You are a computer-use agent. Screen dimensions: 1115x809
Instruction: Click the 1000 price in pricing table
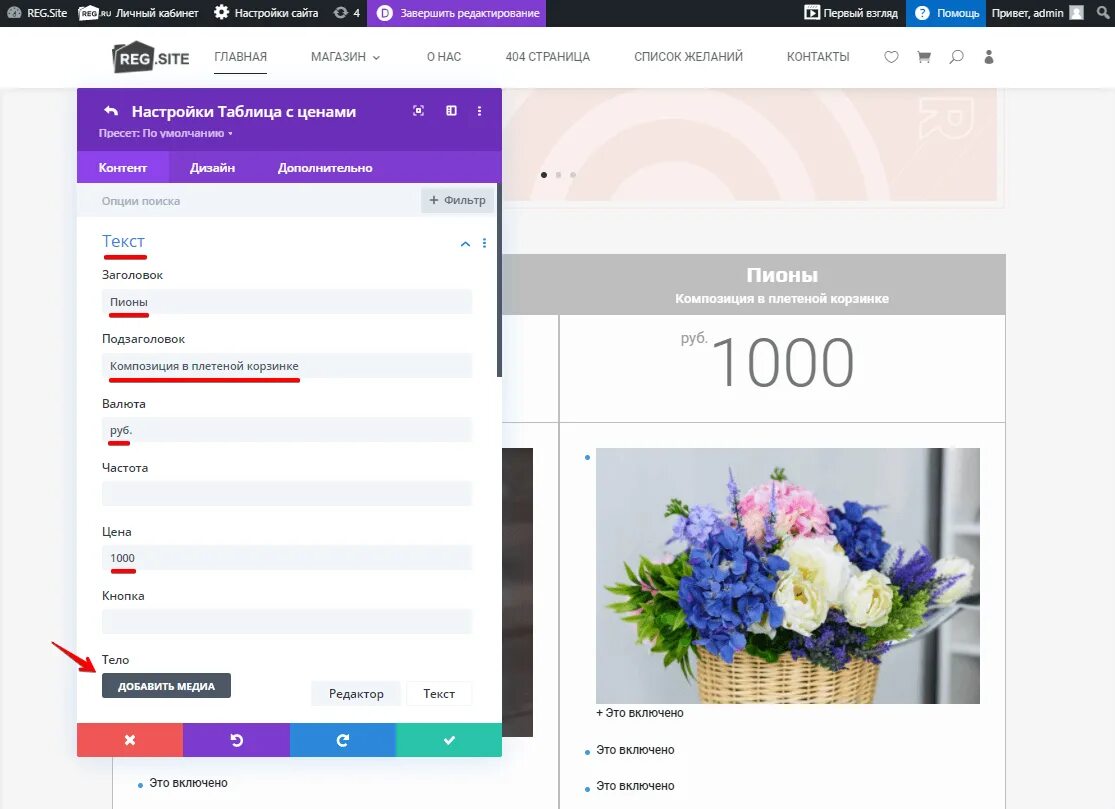coord(782,363)
